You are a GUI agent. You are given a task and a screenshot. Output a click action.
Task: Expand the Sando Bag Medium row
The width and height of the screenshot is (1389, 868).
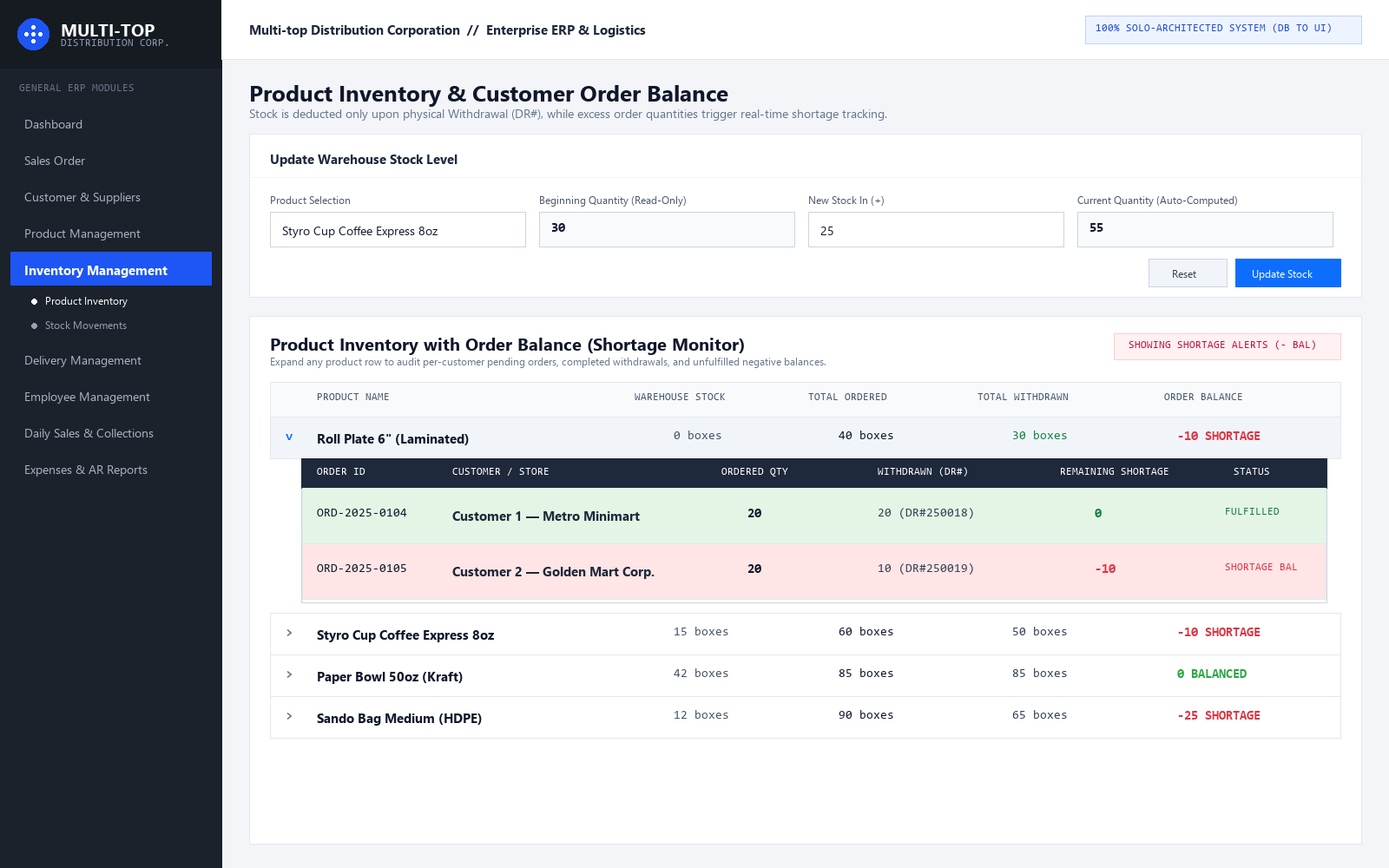pyautogui.click(x=289, y=716)
